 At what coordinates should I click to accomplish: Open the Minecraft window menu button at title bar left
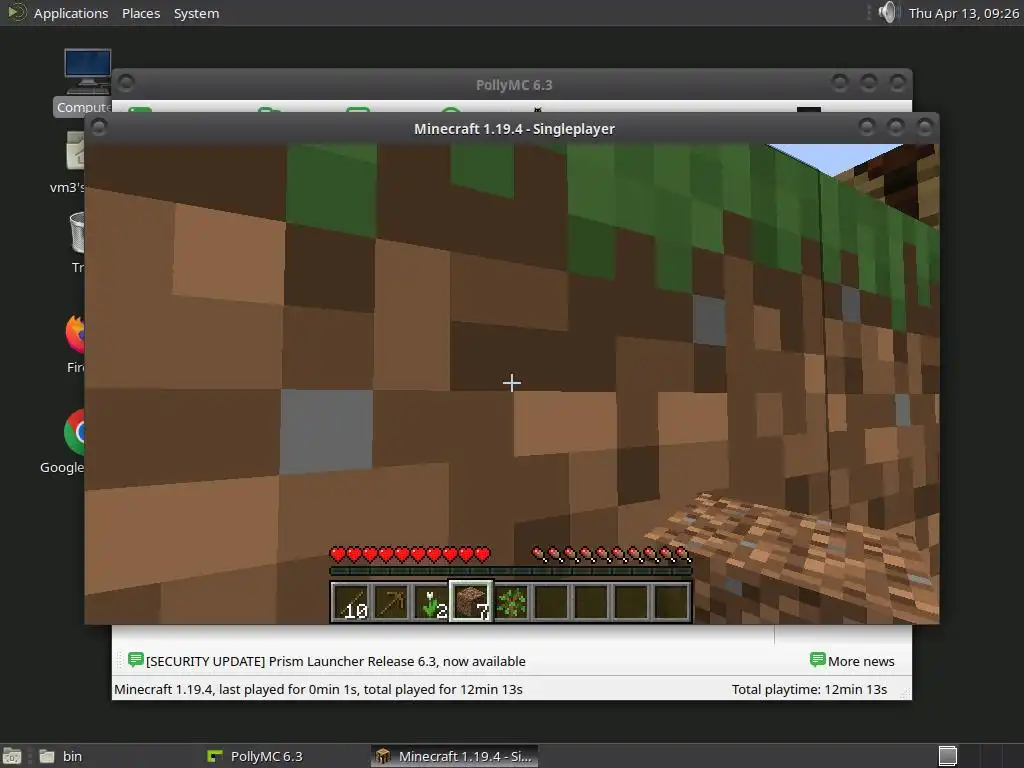[99, 127]
